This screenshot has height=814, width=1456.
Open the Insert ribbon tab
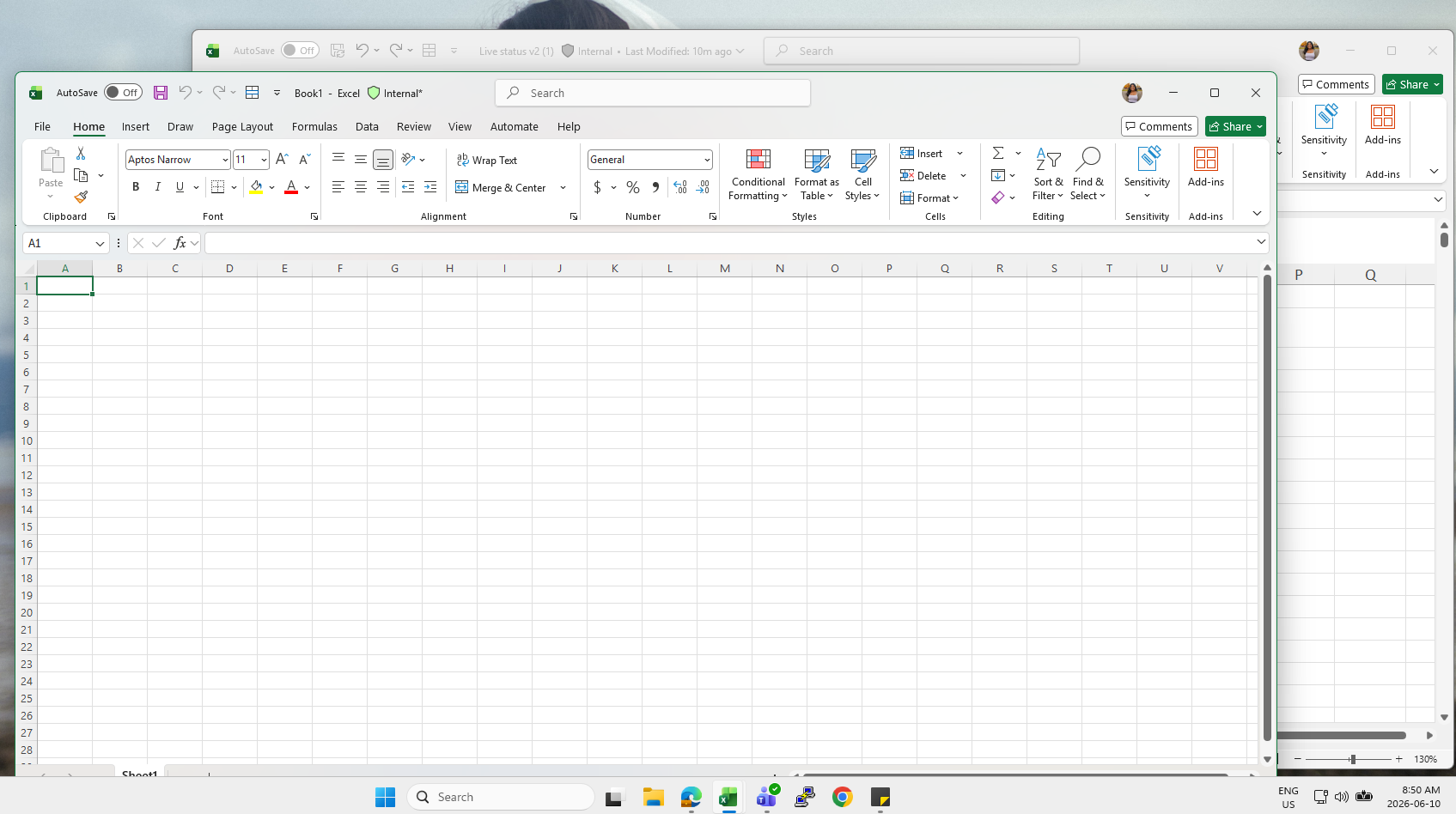coord(136,126)
